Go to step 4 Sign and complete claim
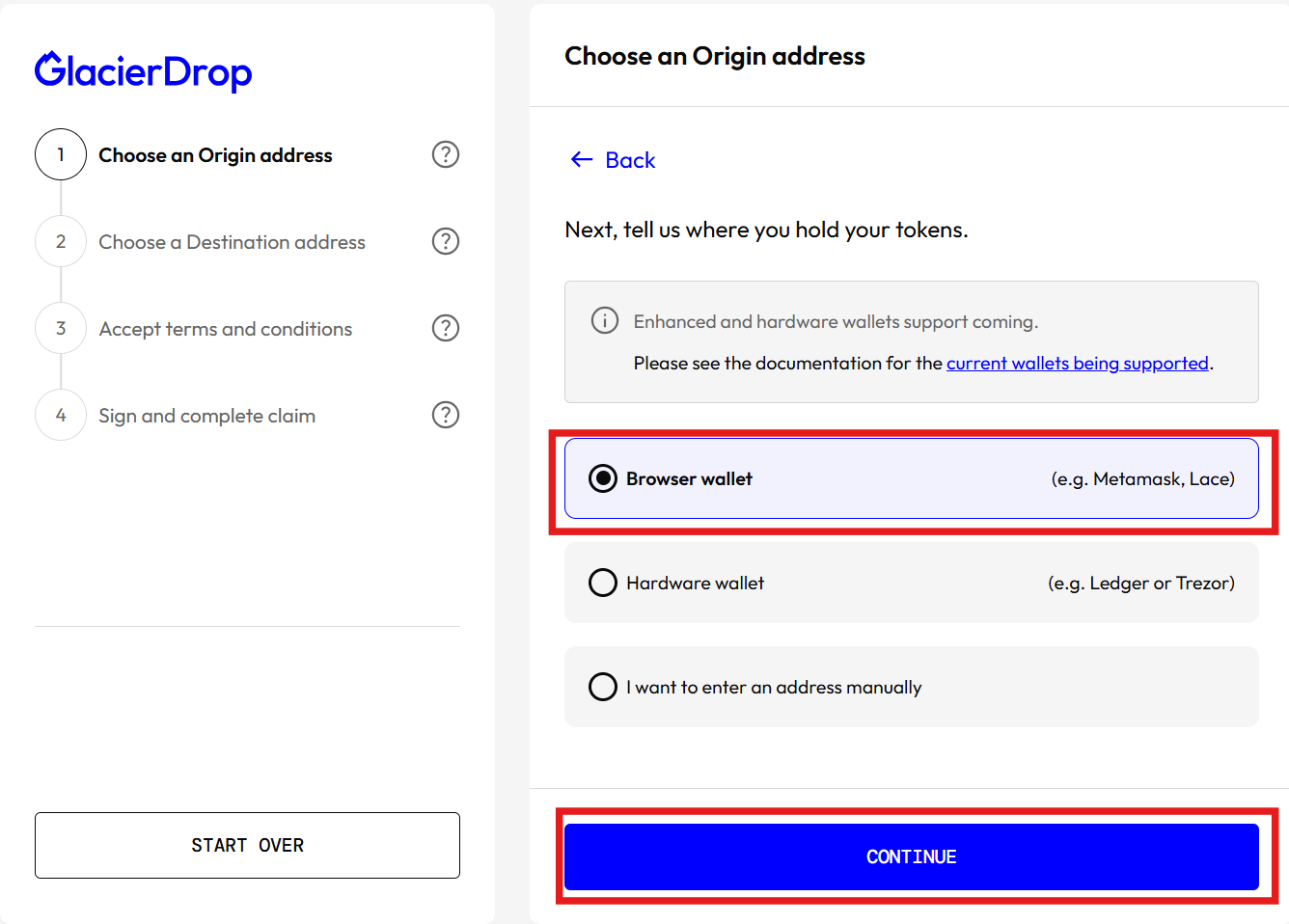 (206, 416)
